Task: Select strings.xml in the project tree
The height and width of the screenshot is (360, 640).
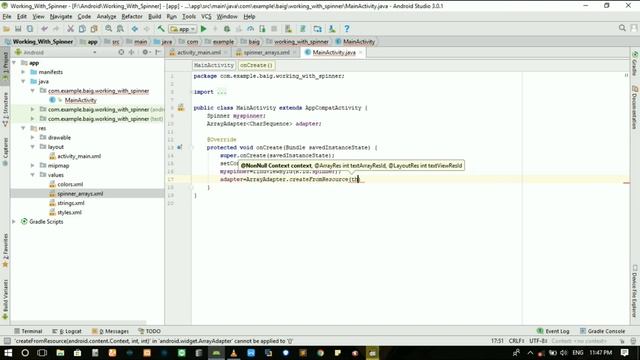Action: 71,203
